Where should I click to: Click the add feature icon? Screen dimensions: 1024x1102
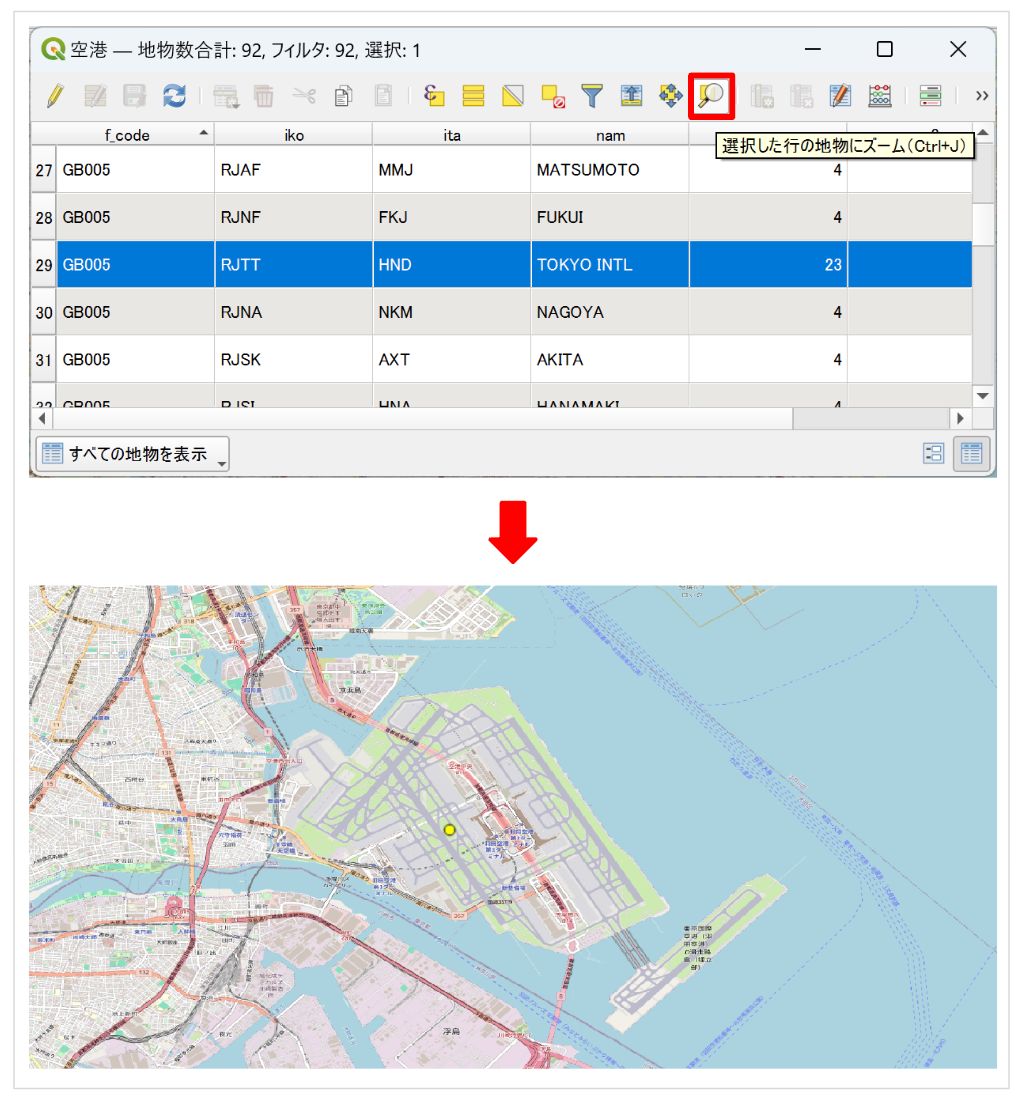226,96
